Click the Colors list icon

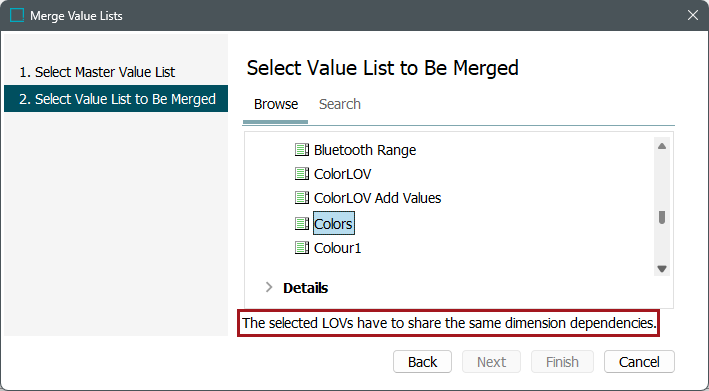pyautogui.click(x=302, y=223)
